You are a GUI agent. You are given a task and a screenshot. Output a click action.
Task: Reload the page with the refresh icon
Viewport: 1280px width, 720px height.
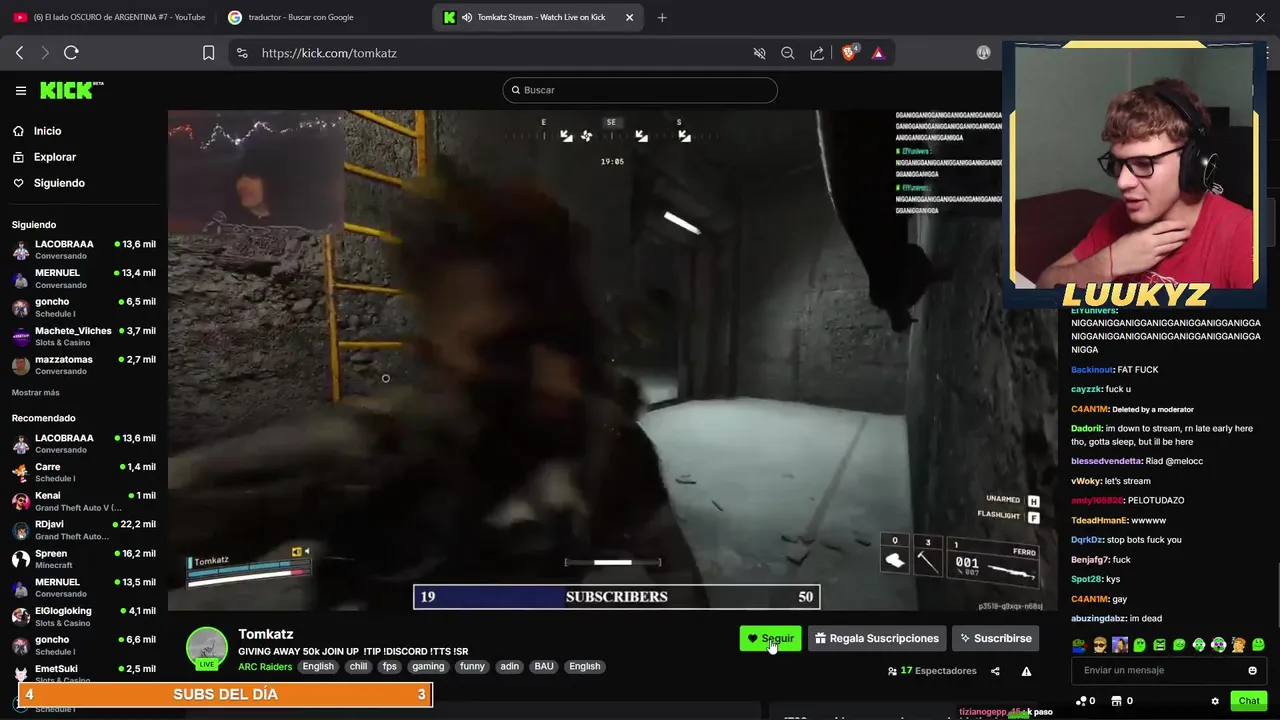[x=71, y=53]
